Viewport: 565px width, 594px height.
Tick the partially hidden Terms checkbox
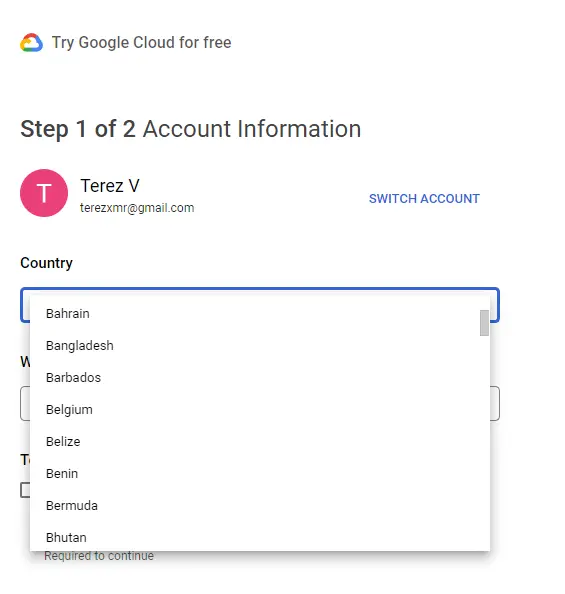click(25, 490)
